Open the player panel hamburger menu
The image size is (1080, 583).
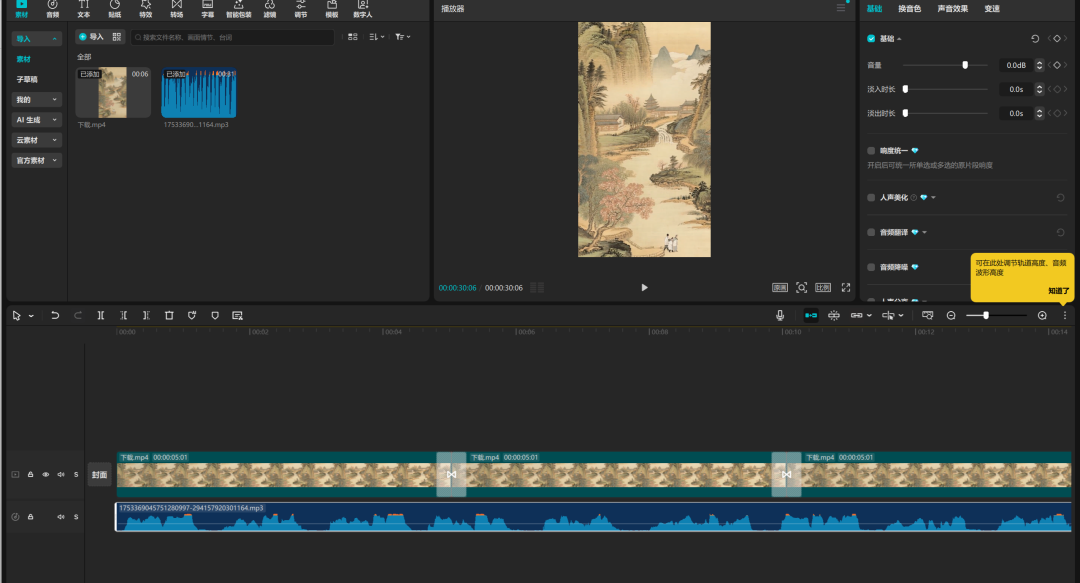click(x=841, y=8)
